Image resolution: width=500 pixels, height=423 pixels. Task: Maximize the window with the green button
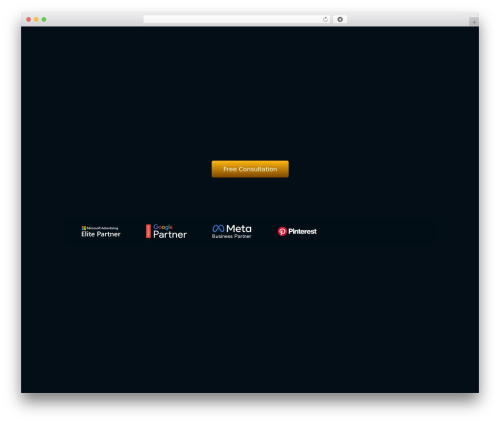(x=44, y=19)
